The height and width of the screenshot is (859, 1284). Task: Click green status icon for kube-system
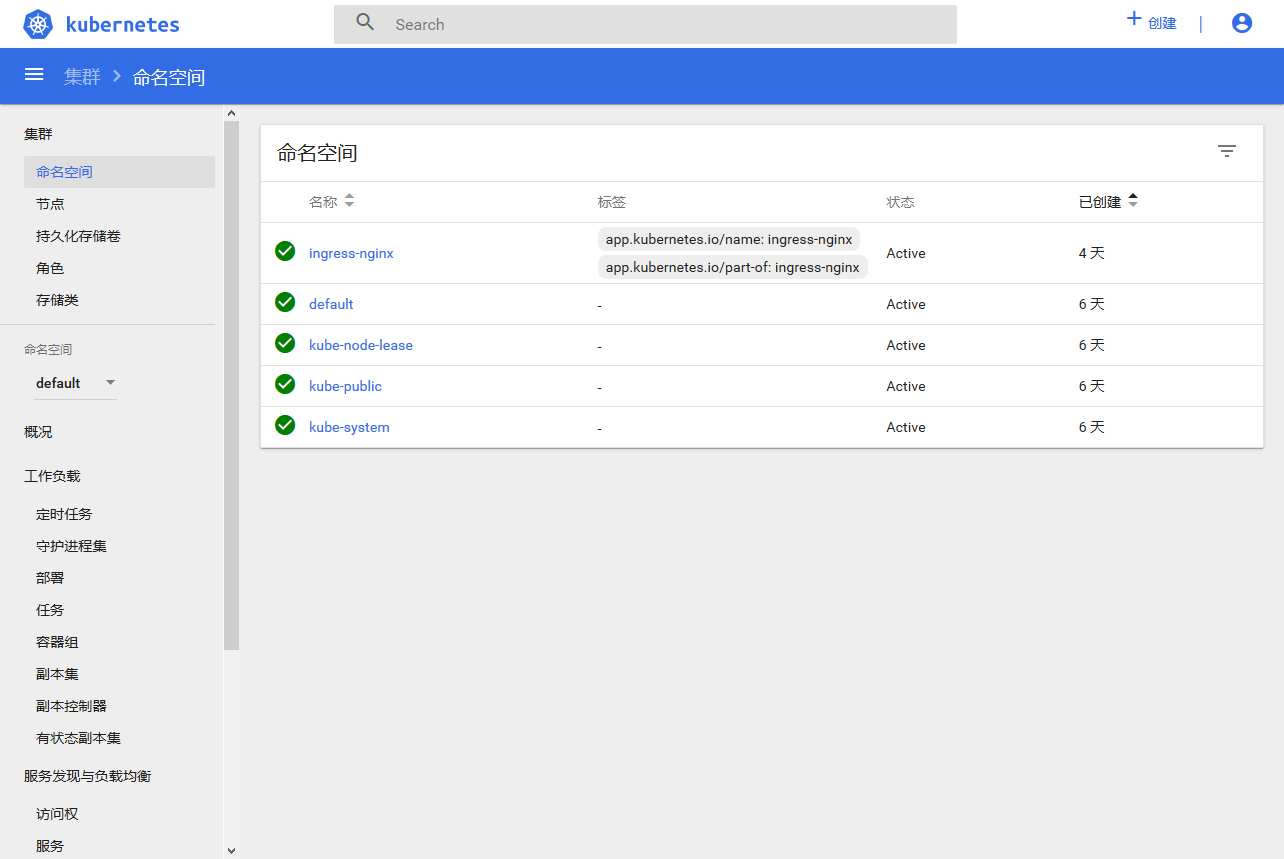285,426
